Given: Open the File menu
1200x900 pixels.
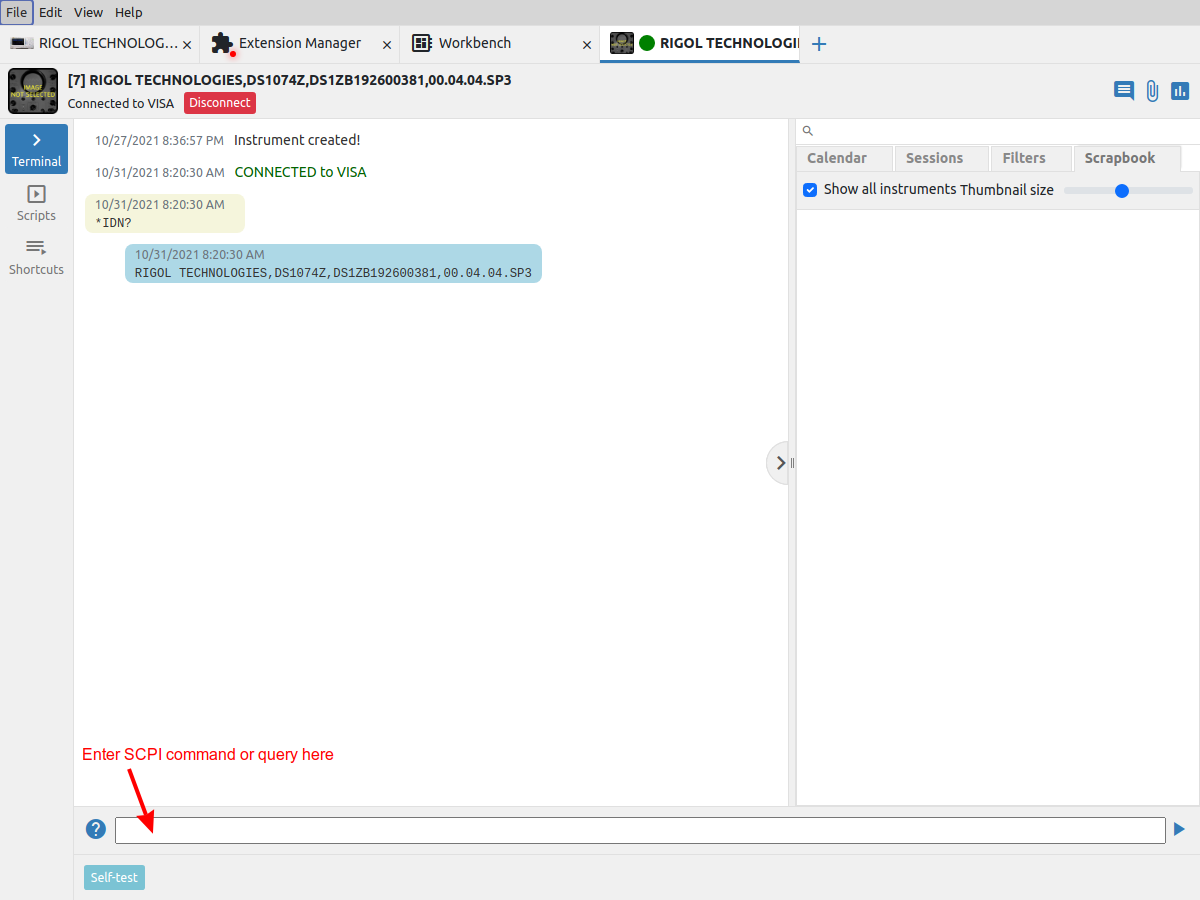Looking at the screenshot, I should [17, 12].
